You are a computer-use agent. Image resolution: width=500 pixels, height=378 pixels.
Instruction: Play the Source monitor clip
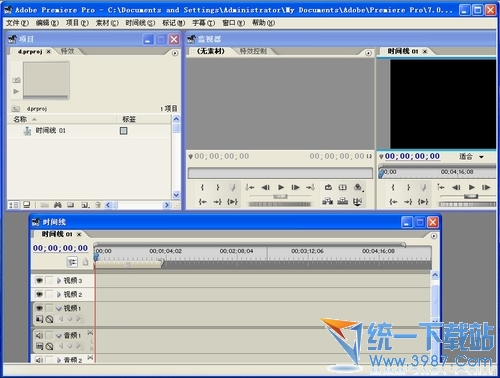(281, 187)
